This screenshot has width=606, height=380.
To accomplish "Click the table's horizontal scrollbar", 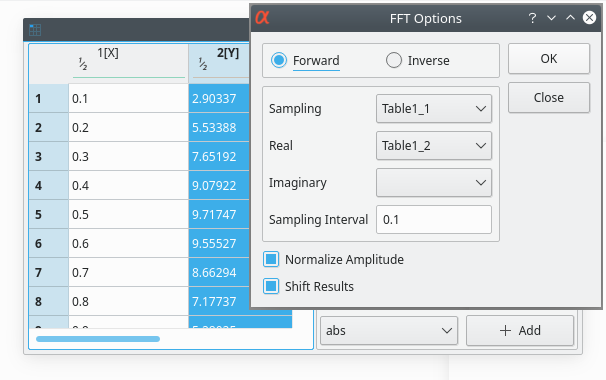I will pyautogui.click(x=98, y=339).
